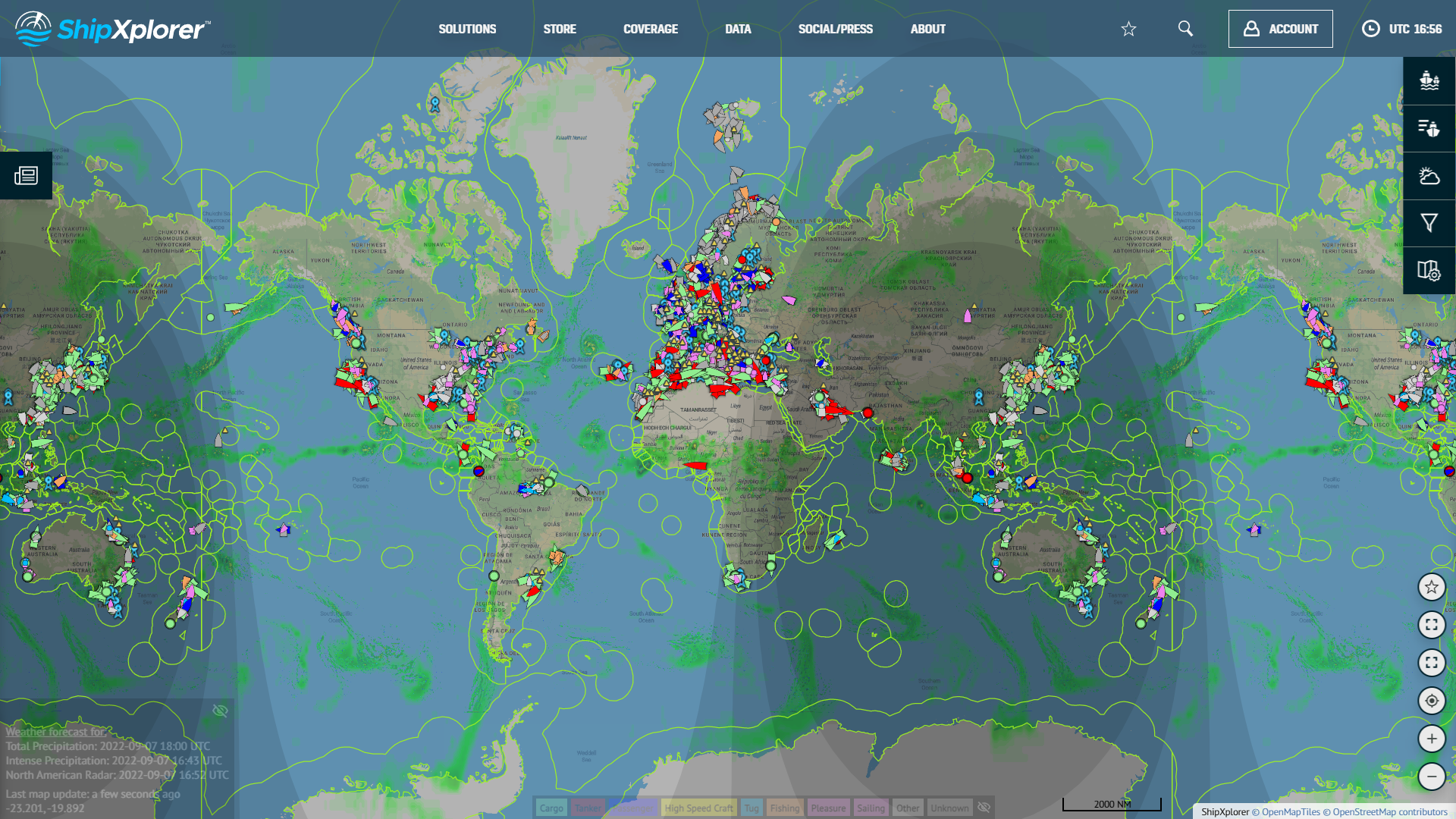Click the ACCOUNT button

(1281, 29)
